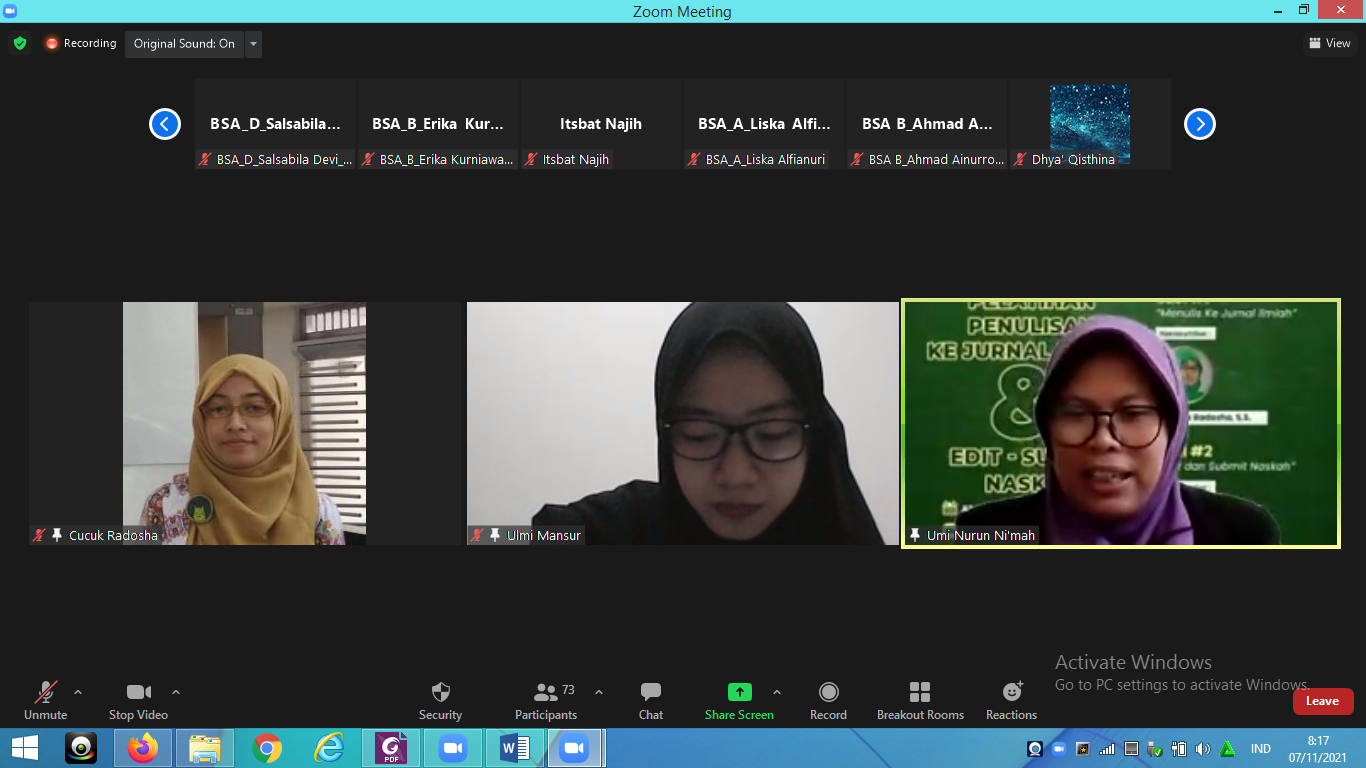1366x768 pixels.
Task: Show next participants with right arrow
Action: (1199, 124)
